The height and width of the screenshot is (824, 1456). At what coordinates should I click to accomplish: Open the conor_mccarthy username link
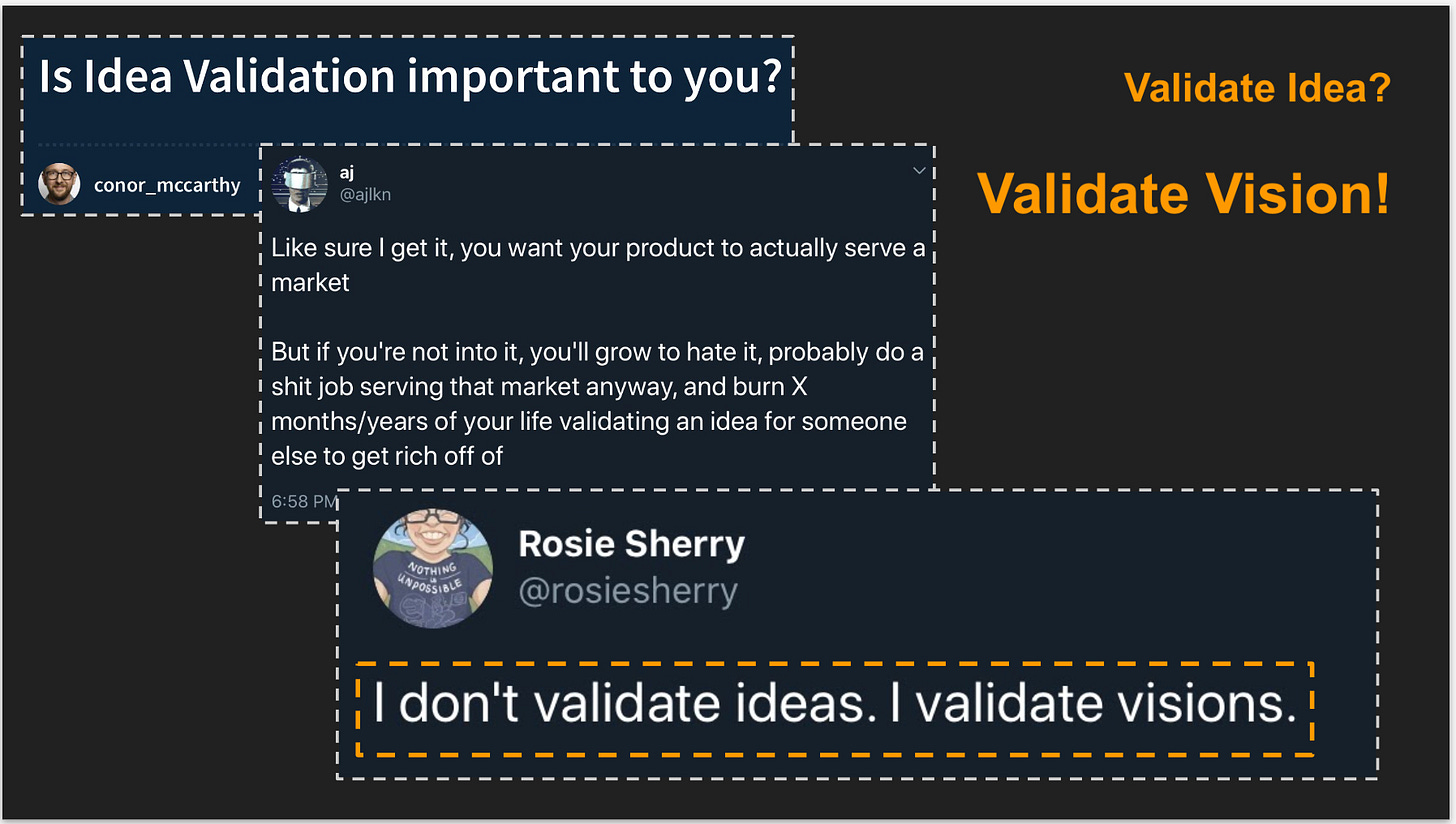pos(167,185)
